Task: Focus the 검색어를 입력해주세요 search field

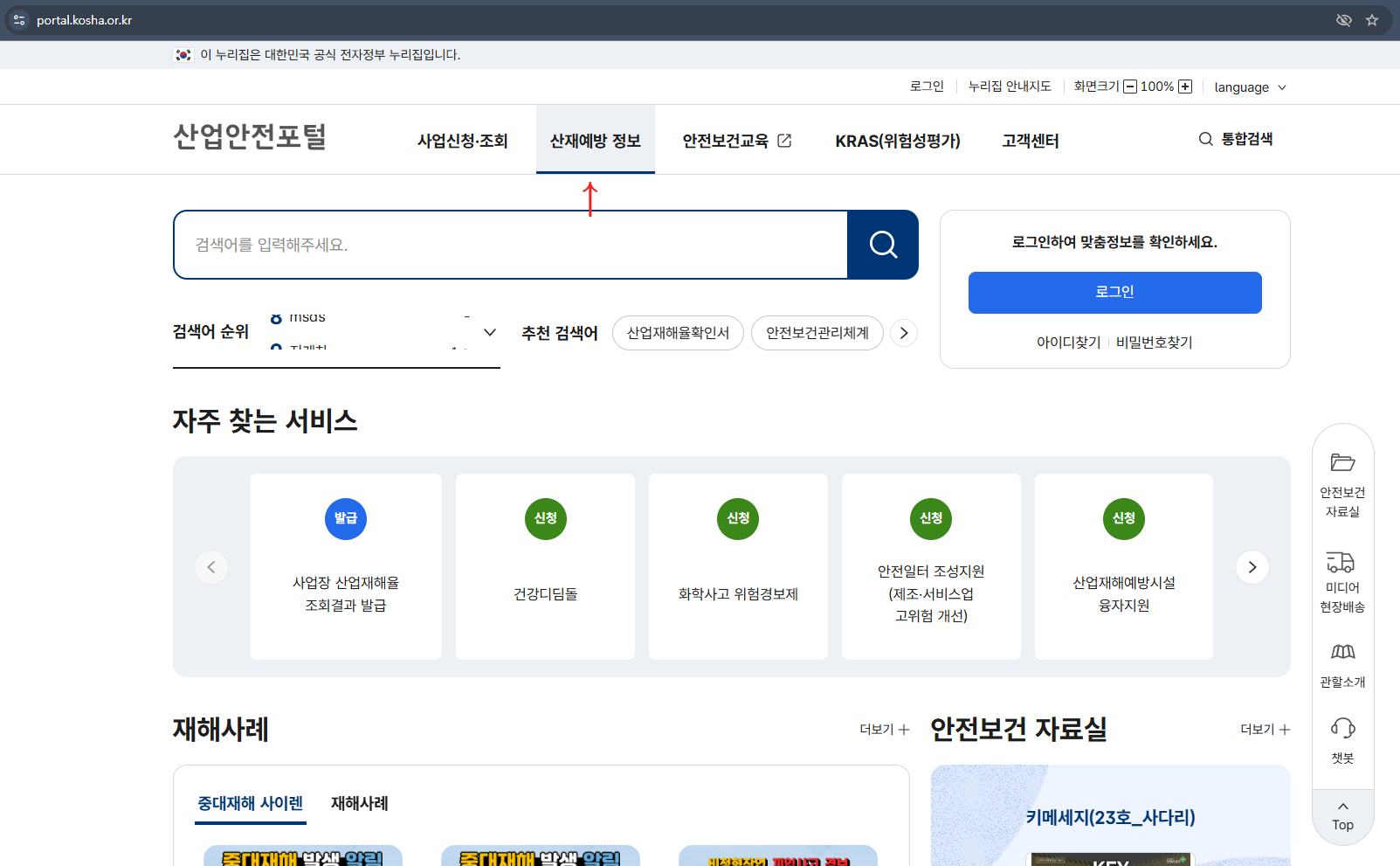Action: point(511,245)
